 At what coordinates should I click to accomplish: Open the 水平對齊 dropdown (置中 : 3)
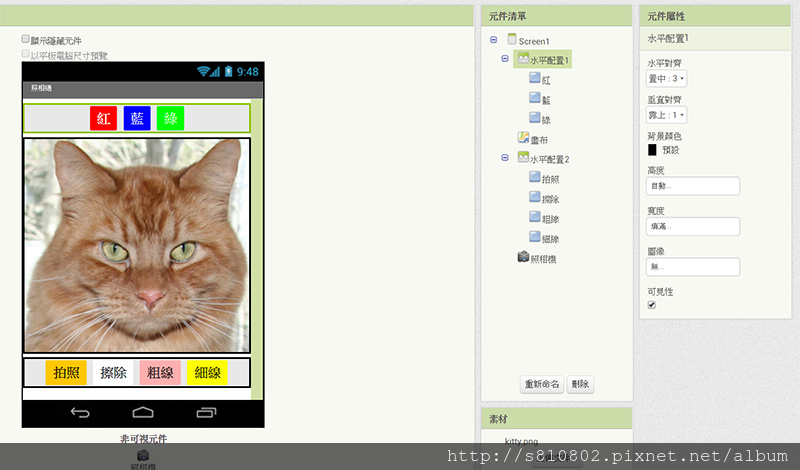tap(666, 79)
